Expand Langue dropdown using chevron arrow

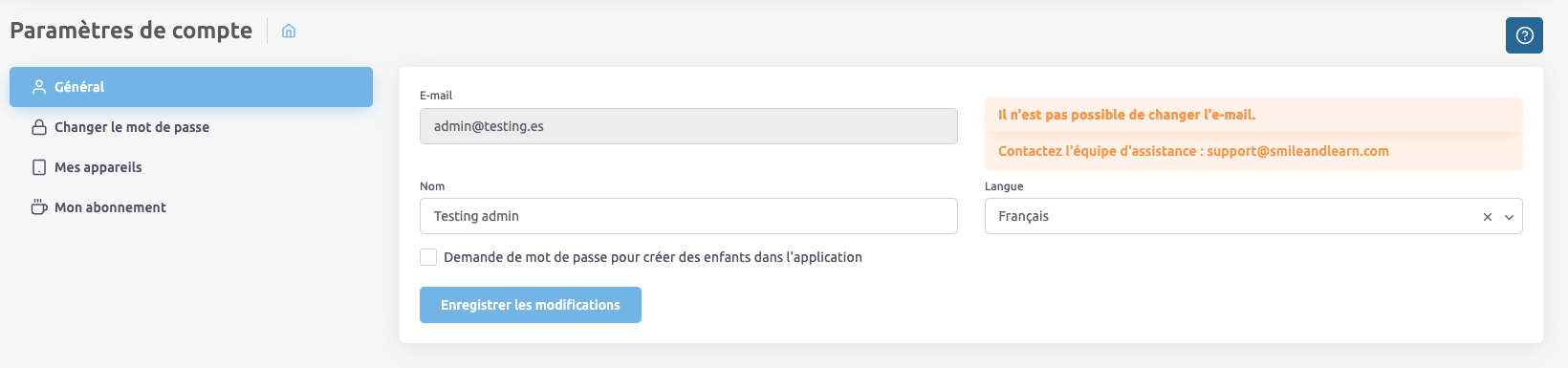click(1509, 217)
